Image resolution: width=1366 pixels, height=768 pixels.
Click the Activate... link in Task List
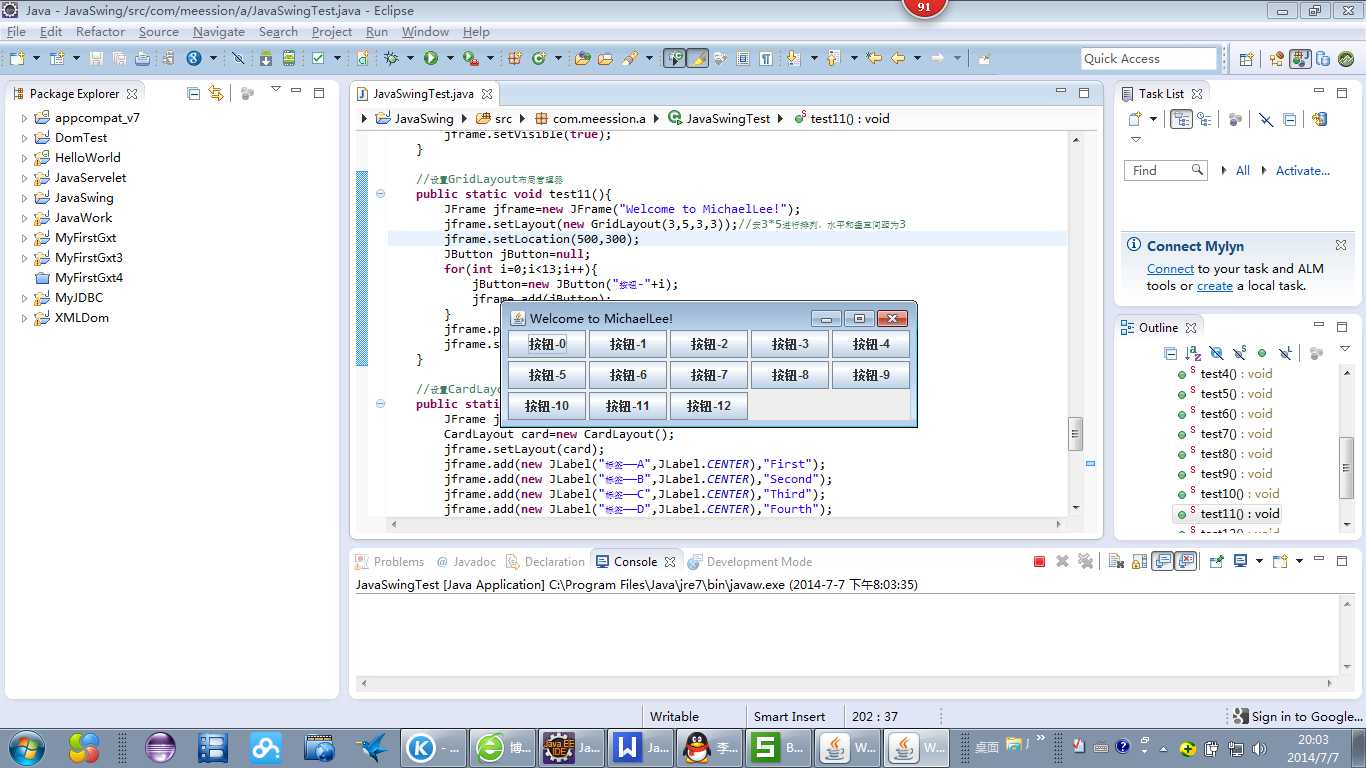(1303, 171)
